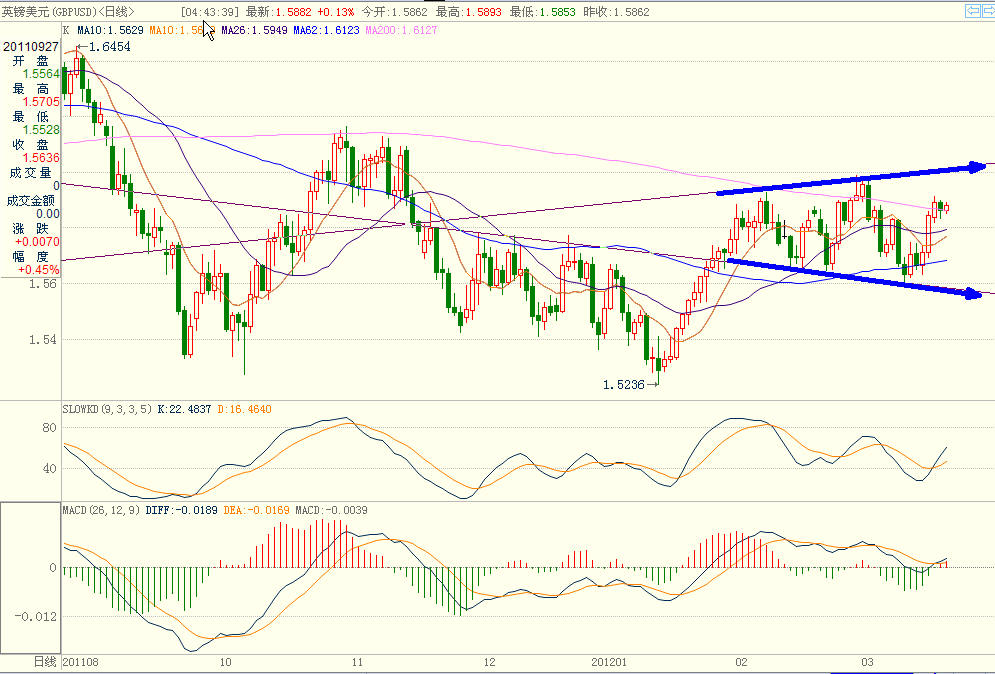Click the amplitude value +0.45%
995x674 pixels.
click(x=39, y=270)
